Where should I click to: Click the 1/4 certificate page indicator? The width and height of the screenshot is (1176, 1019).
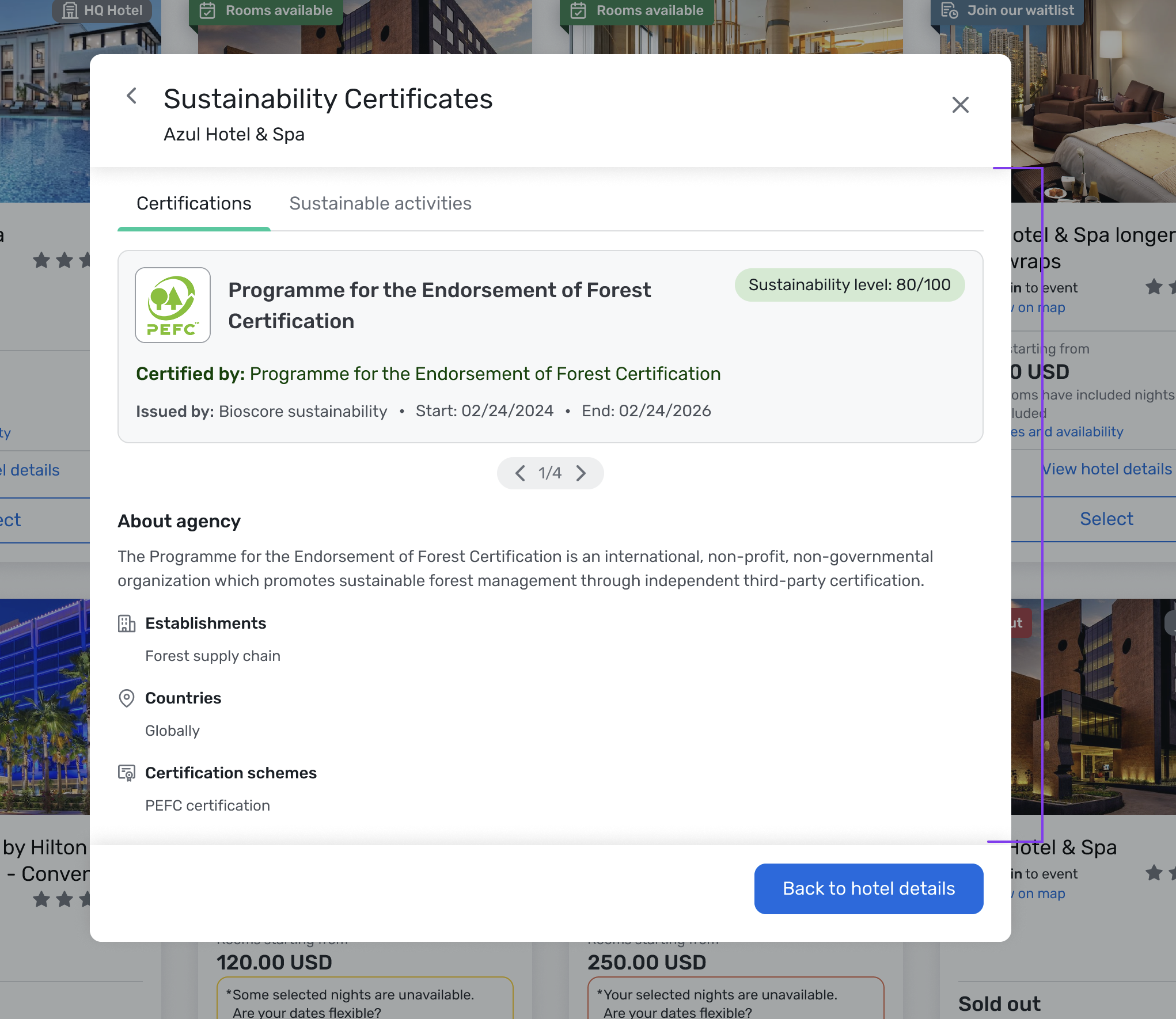pos(550,473)
